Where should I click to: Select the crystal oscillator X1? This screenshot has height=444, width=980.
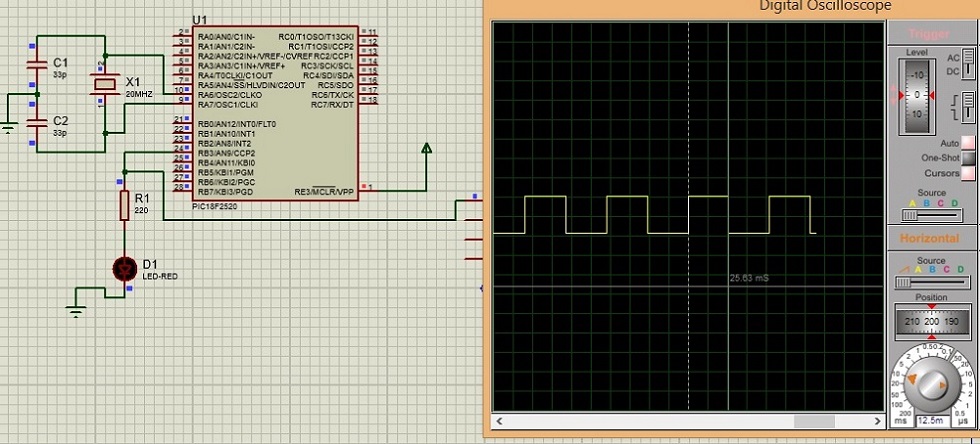[x=104, y=86]
